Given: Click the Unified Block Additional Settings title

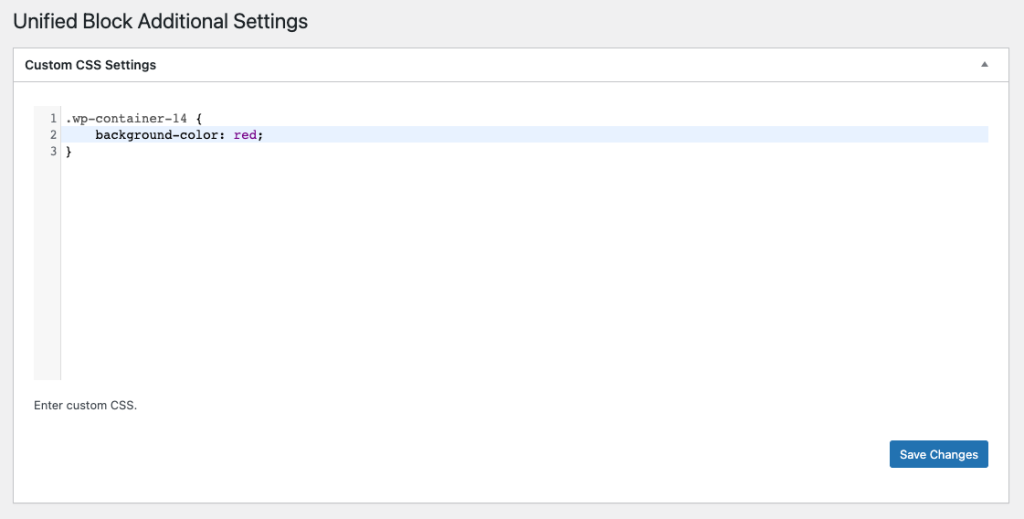Looking at the screenshot, I should coord(161,21).
